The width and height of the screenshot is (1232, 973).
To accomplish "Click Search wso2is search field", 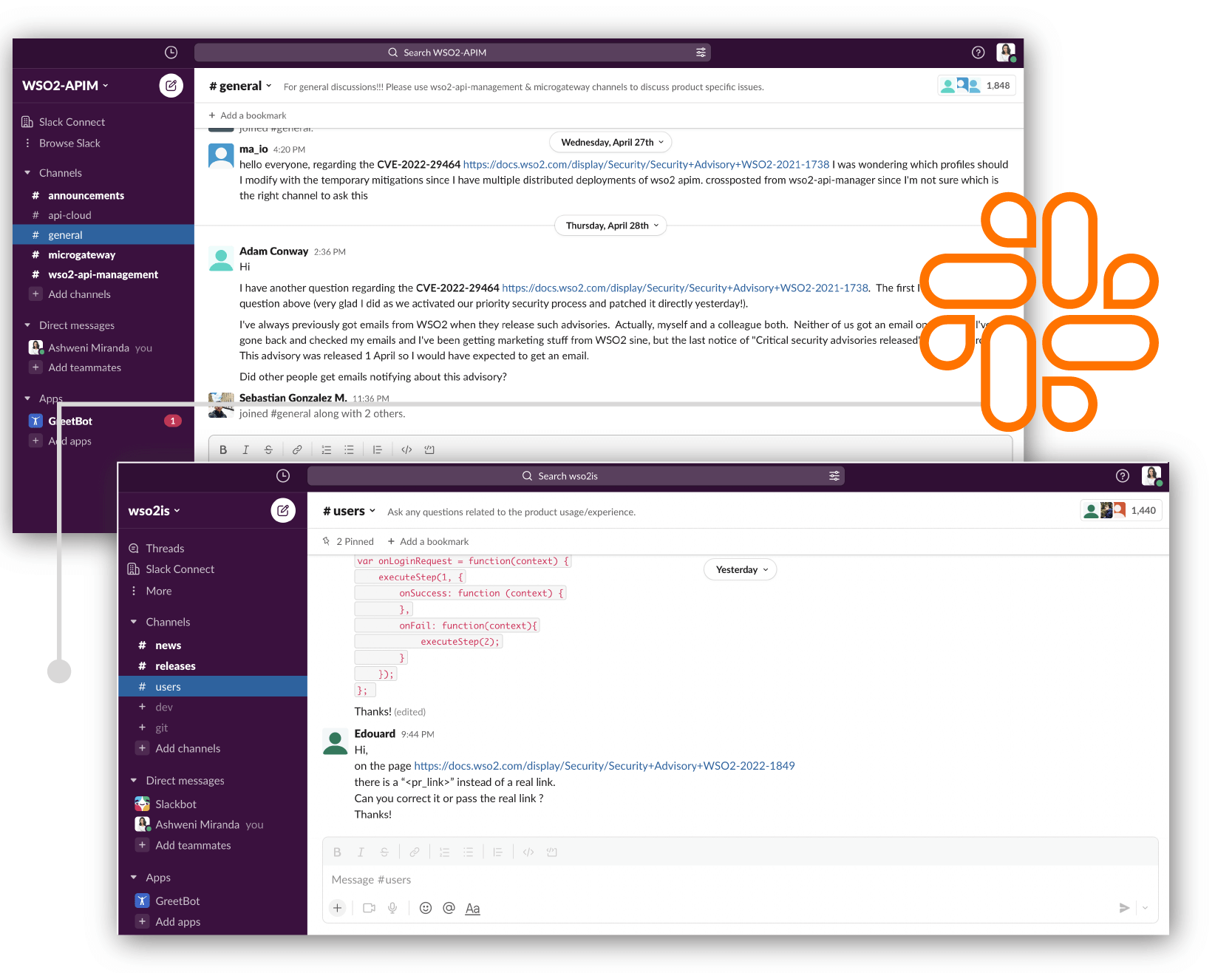I will 576,476.
